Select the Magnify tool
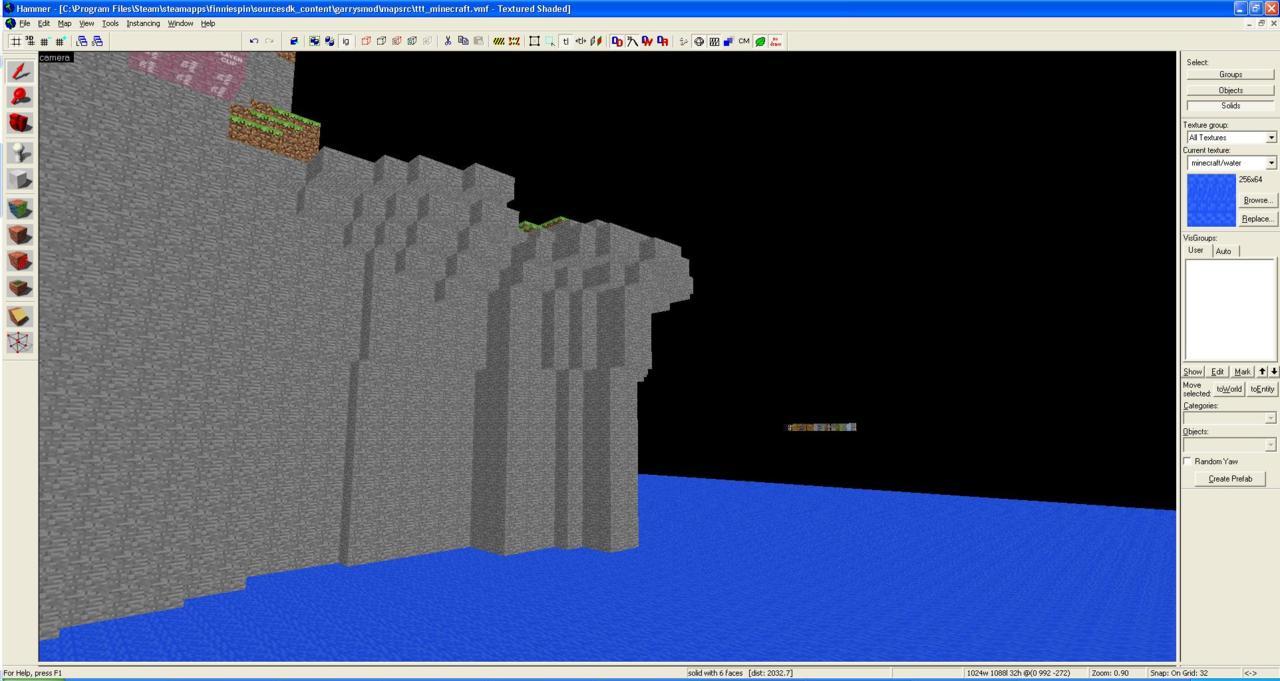This screenshot has height=681, width=1280. 20,96
